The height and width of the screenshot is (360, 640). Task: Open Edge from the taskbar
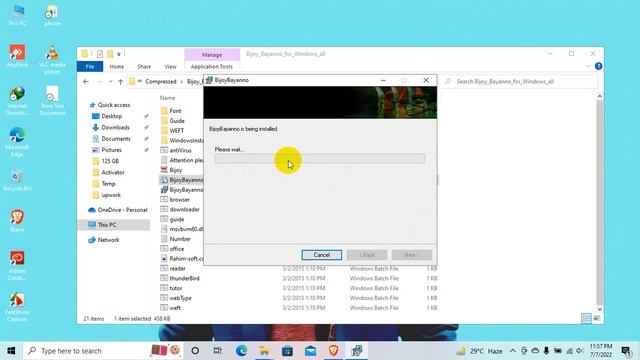pos(241,351)
